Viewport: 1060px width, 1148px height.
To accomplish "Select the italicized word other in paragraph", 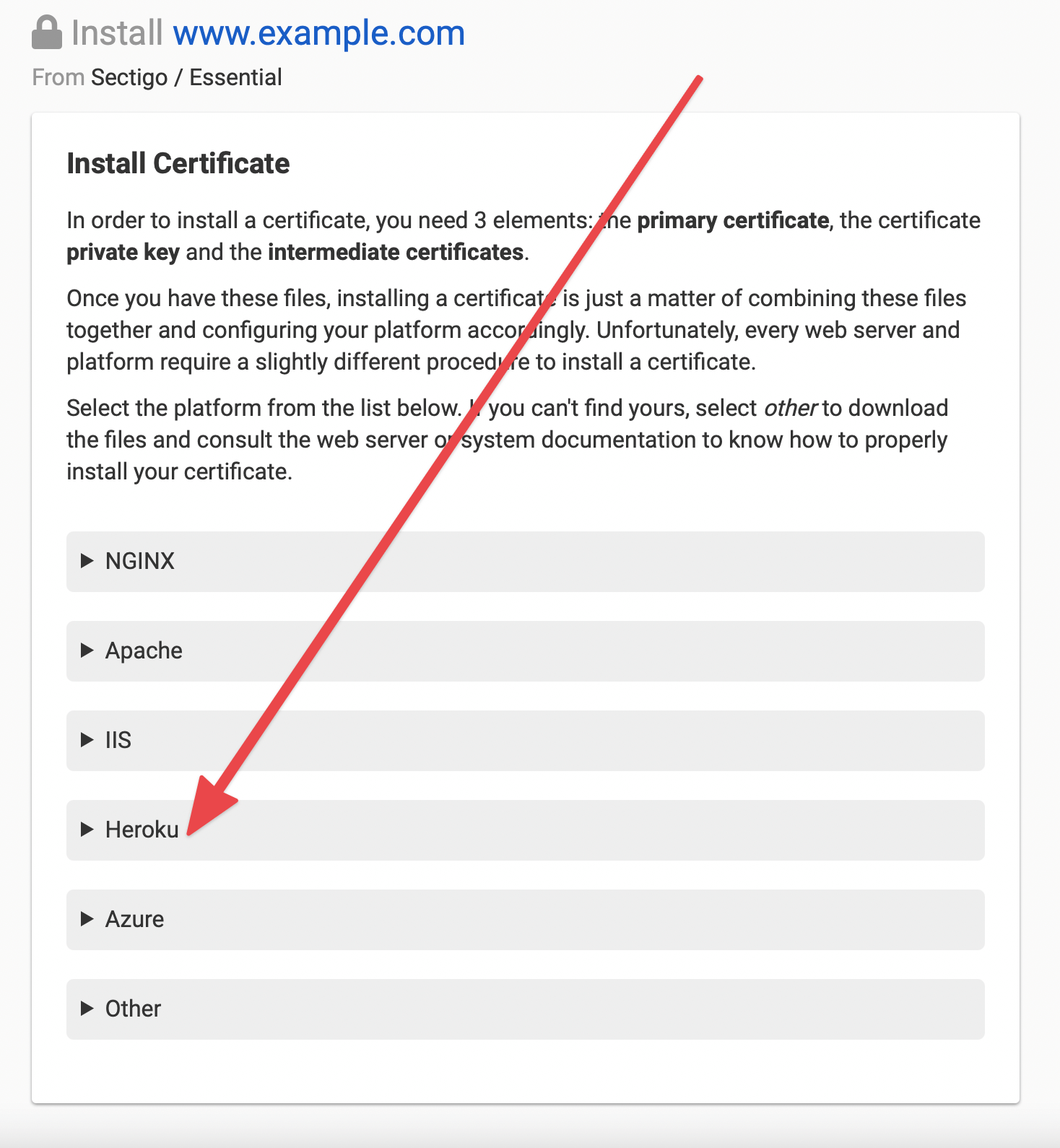I will pos(792,408).
